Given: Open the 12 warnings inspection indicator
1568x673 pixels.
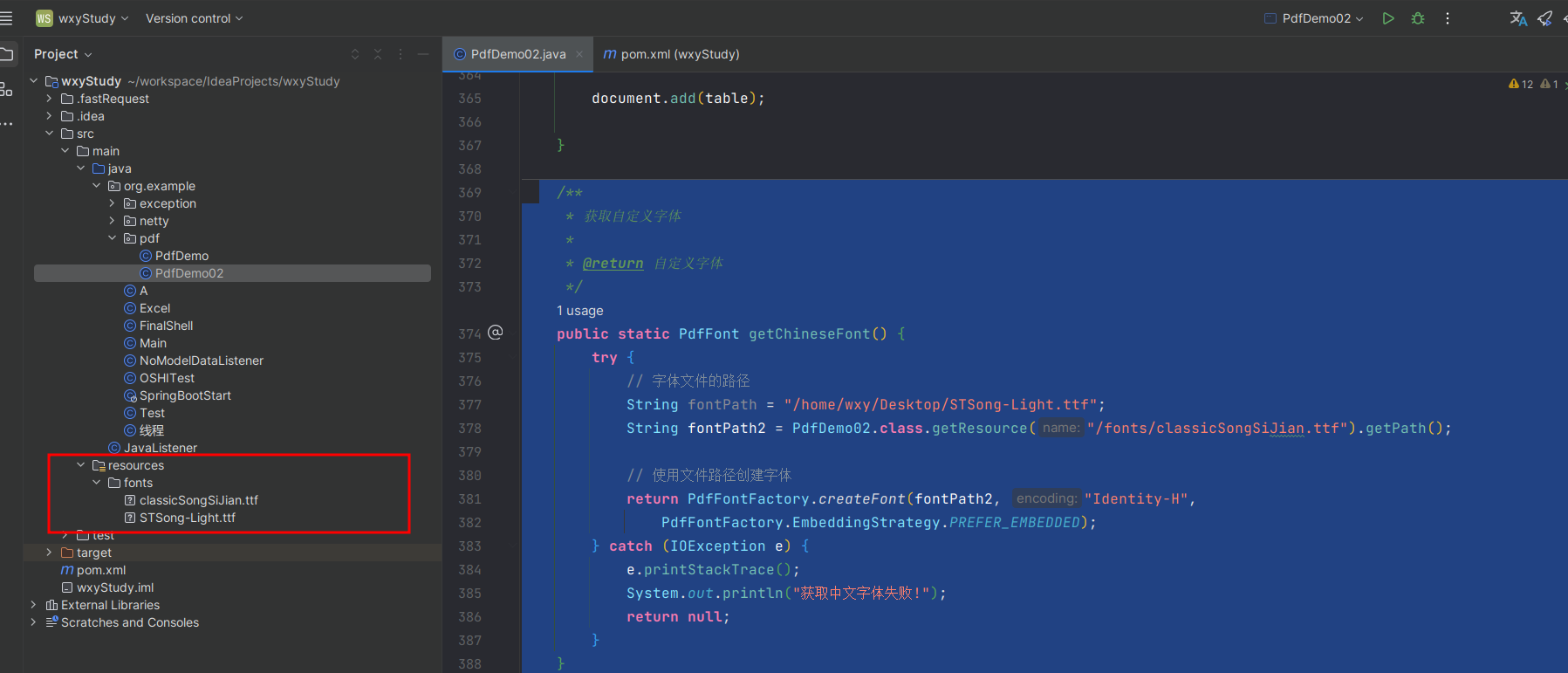Looking at the screenshot, I should click(1521, 85).
